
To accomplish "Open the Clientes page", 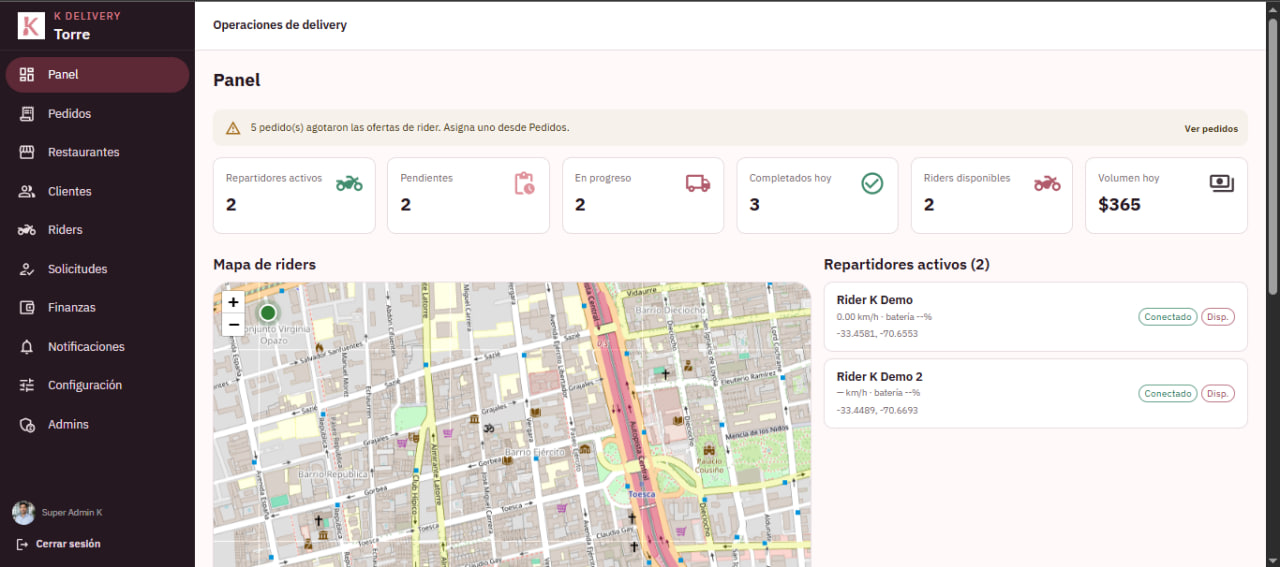I will [x=97, y=191].
